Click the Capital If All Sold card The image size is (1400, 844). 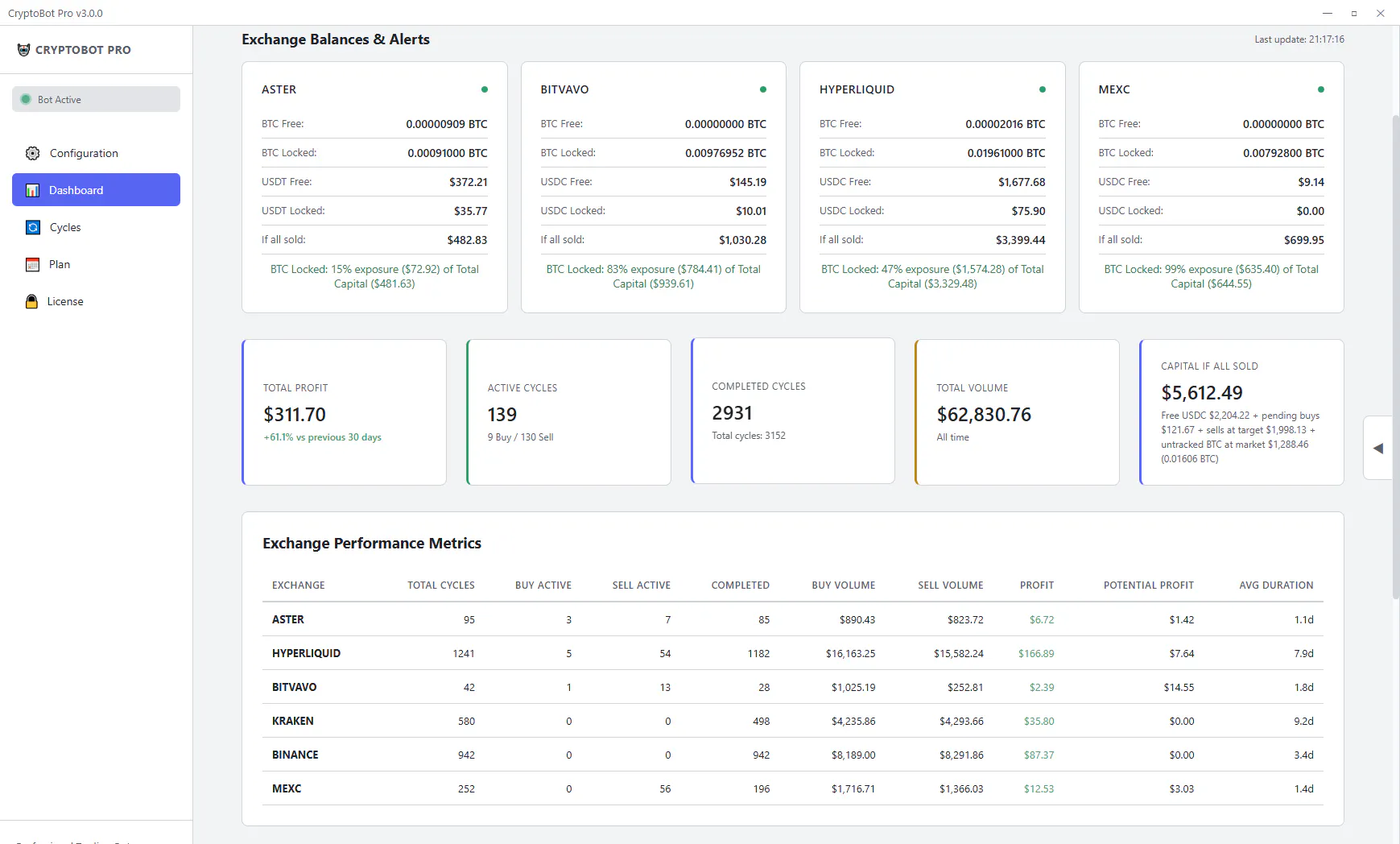tap(1241, 412)
